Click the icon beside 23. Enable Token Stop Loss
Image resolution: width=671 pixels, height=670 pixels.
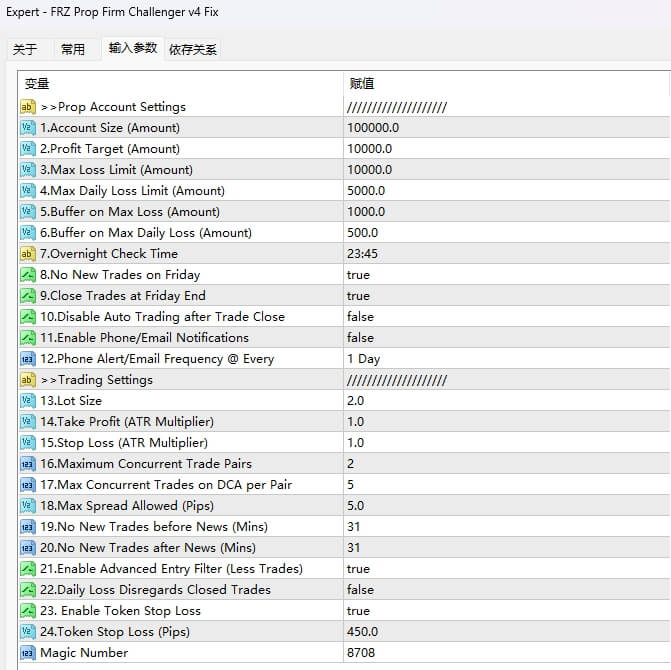point(28,611)
